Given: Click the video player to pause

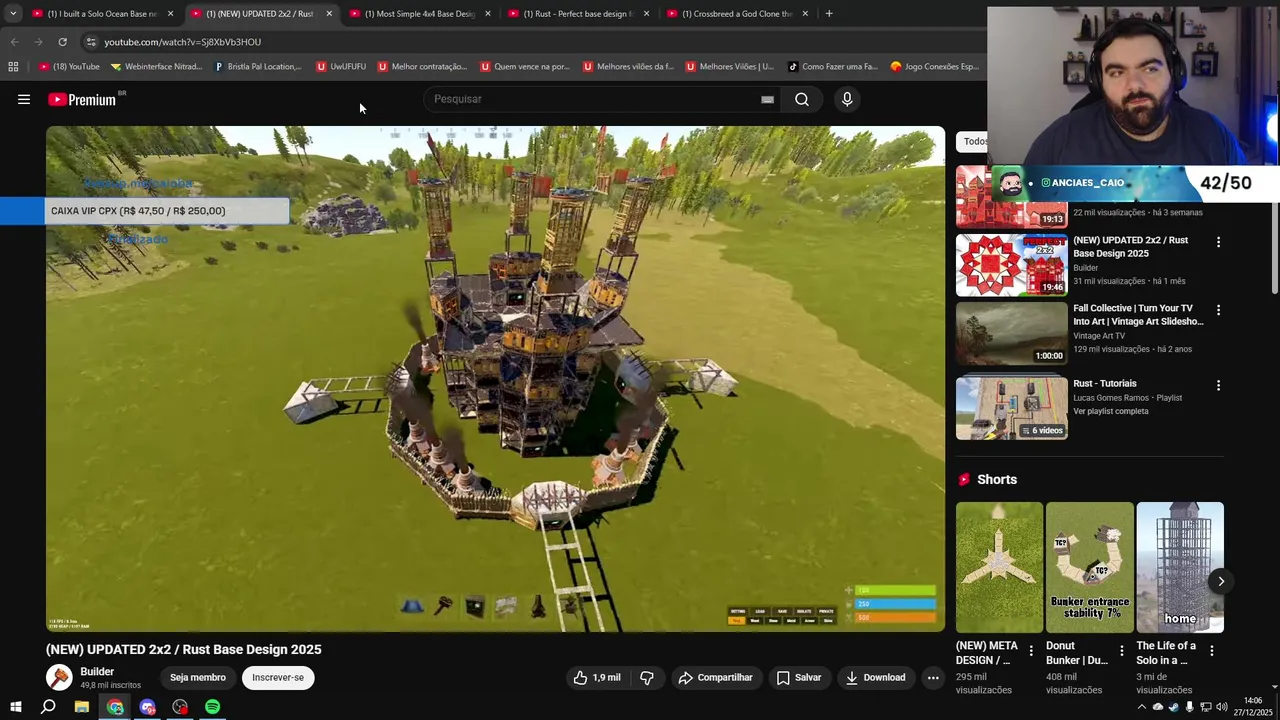Looking at the screenshot, I should (495, 379).
